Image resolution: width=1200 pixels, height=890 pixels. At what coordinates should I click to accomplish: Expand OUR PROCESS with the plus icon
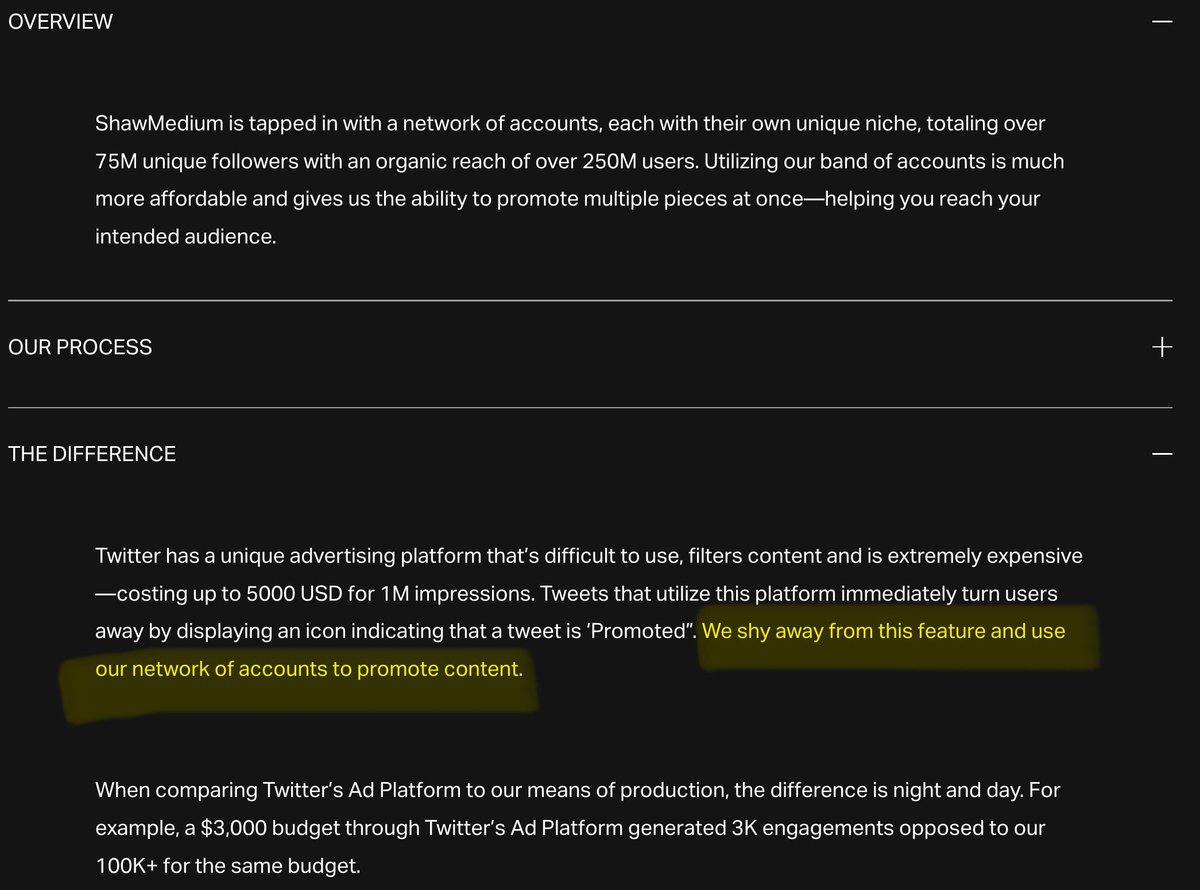(1161, 347)
